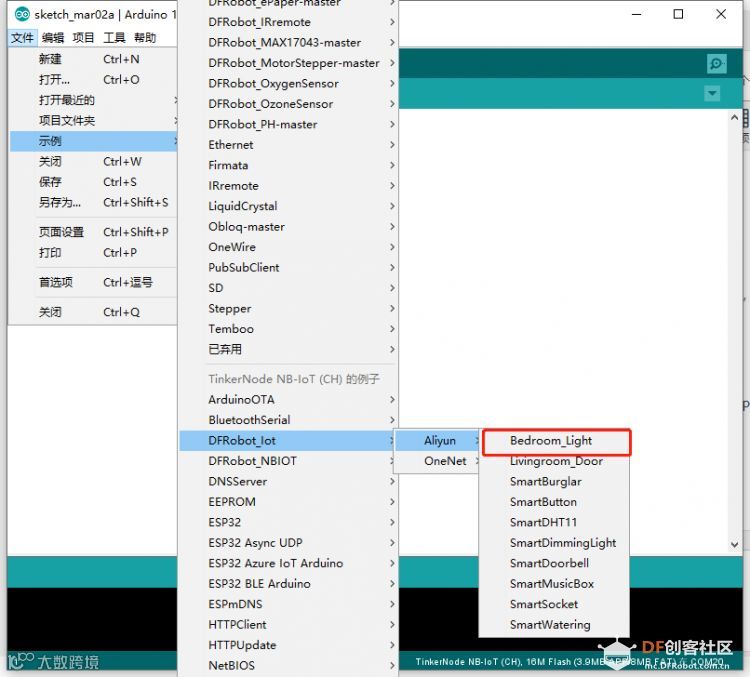
Task: Expand 项目文件夹 submenu
Action: pyautogui.click(x=93, y=121)
